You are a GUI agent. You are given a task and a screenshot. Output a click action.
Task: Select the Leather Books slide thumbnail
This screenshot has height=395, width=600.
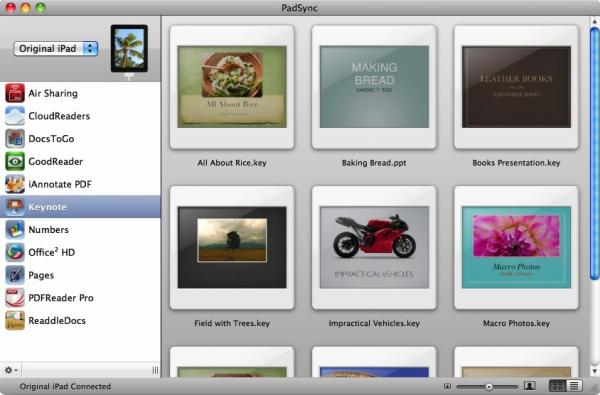coord(516,87)
